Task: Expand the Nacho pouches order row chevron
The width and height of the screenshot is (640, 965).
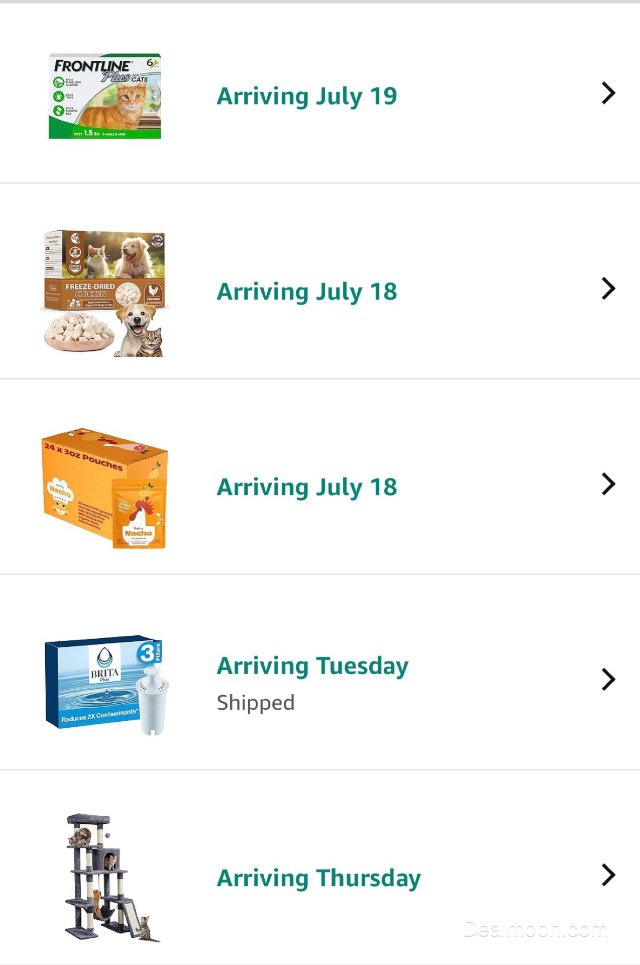Action: [608, 484]
